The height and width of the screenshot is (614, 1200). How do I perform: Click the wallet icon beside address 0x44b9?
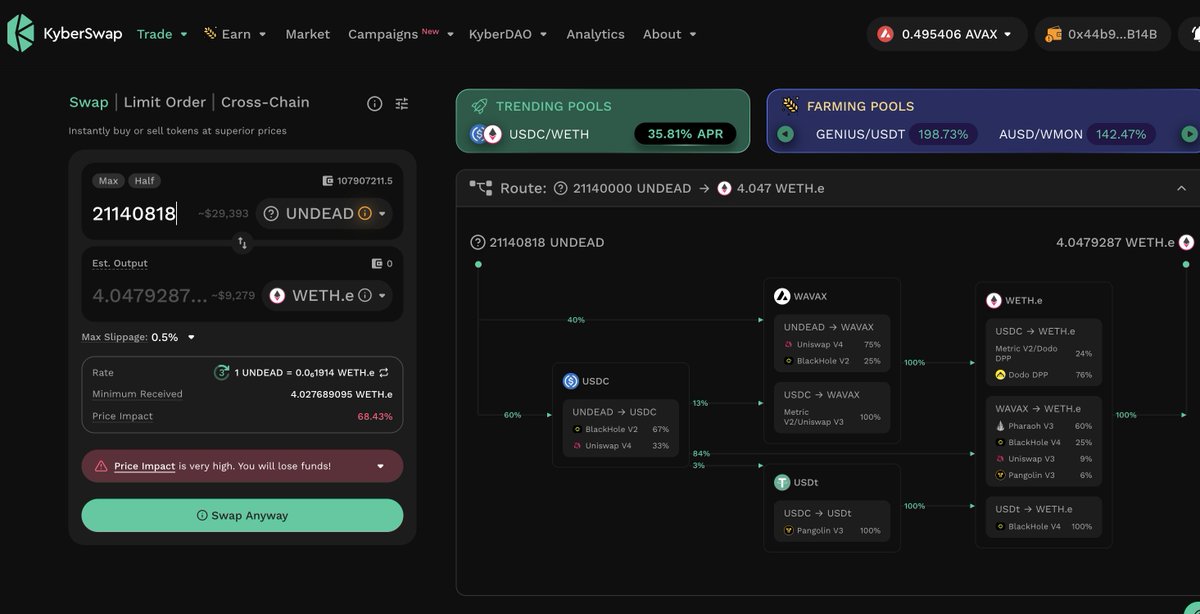click(1053, 34)
